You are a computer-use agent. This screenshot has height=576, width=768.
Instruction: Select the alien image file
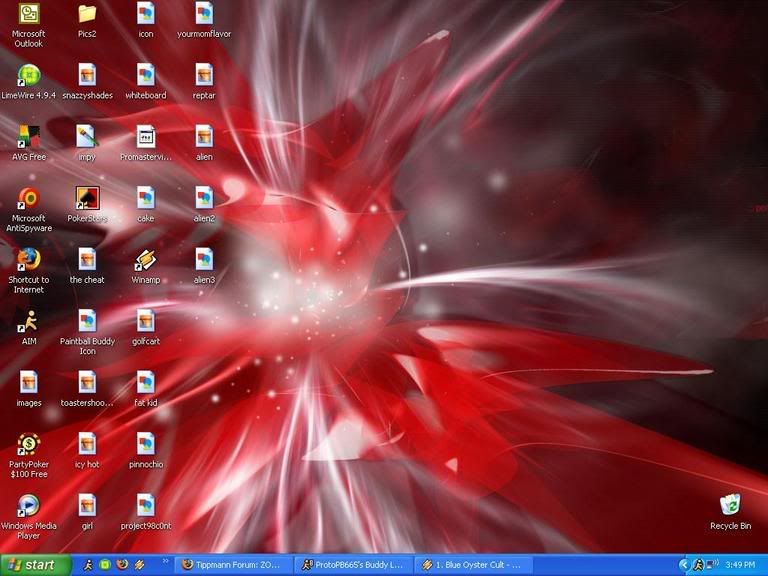pos(204,137)
